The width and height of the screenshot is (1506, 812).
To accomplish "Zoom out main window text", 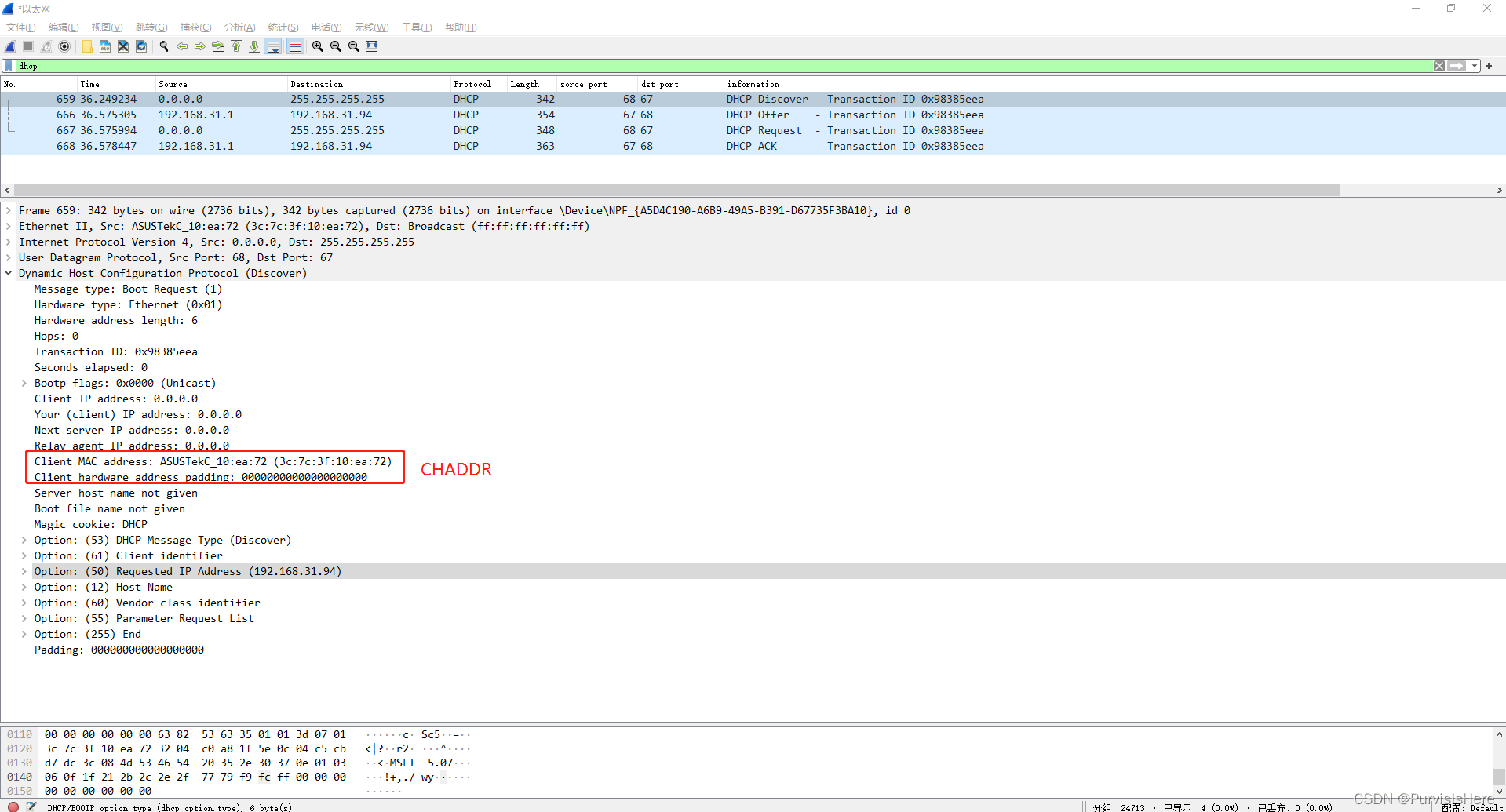I will point(336,47).
